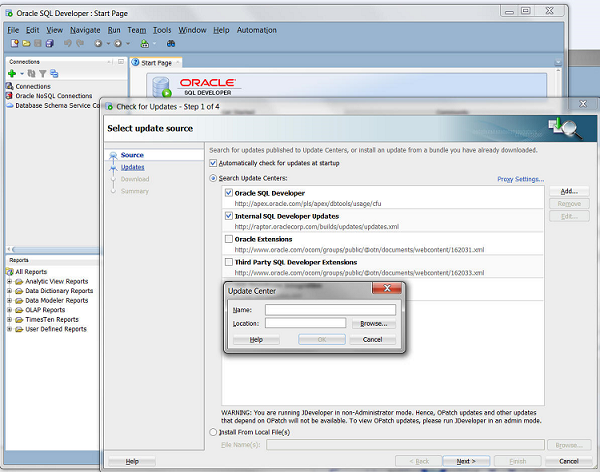Image resolution: width=600 pixels, height=472 pixels.
Task: Open the Automation menu
Action: (x=256, y=30)
